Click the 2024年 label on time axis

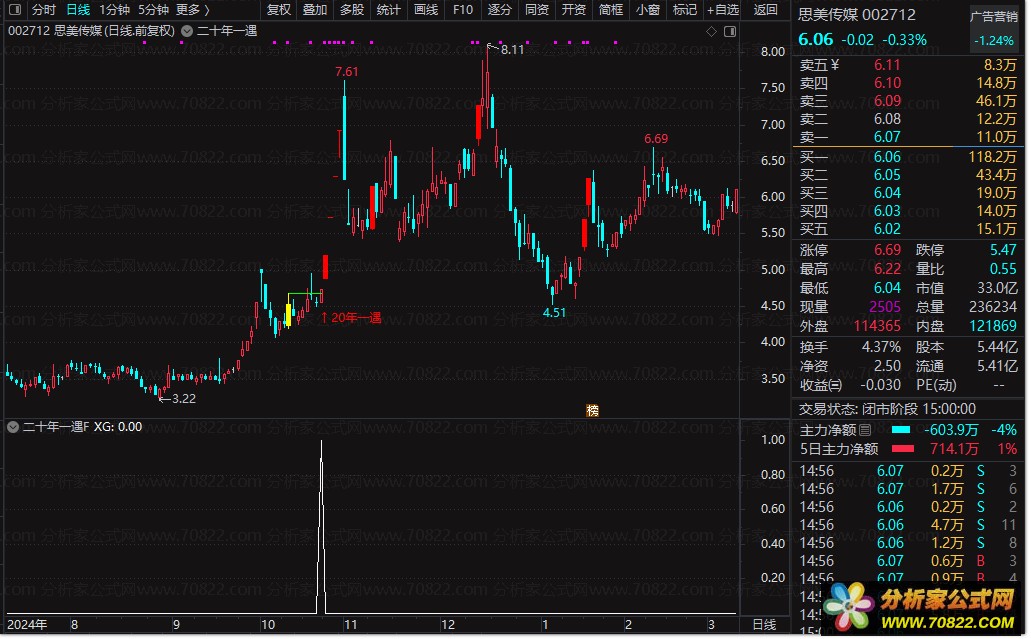[x=27, y=625]
